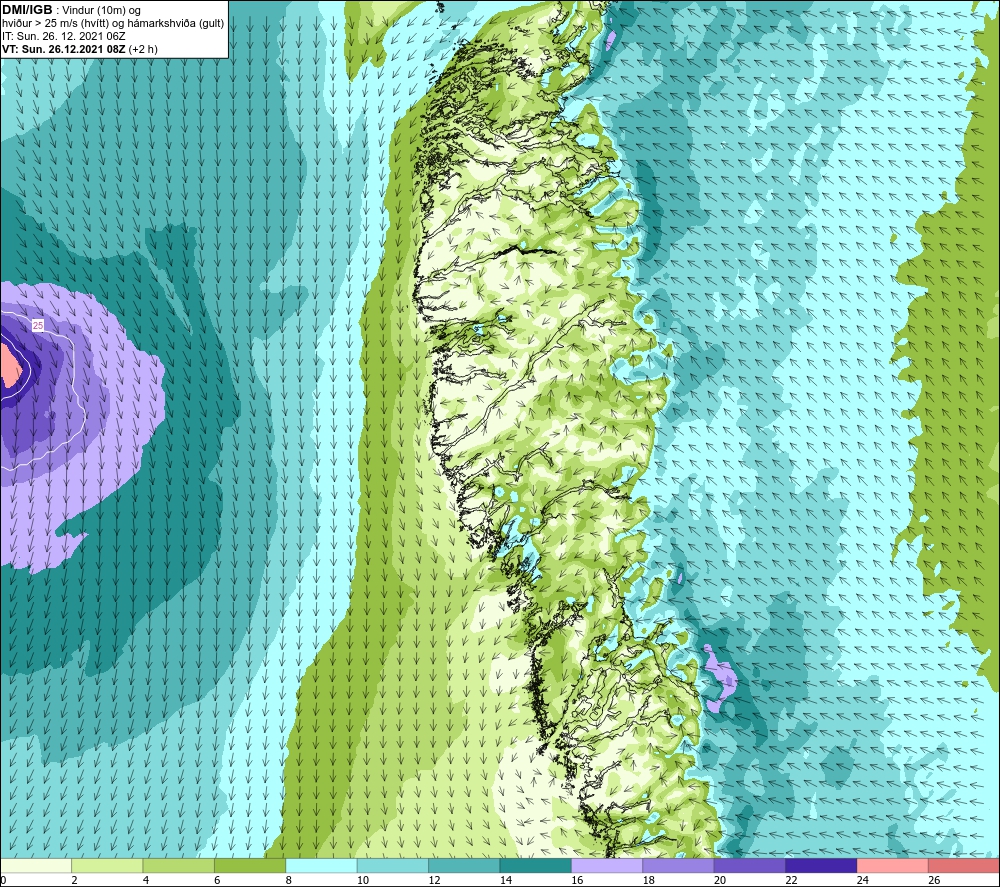Click the "VT: Sun. 26.12.2021 08Z" valid time

[x=64, y=49]
